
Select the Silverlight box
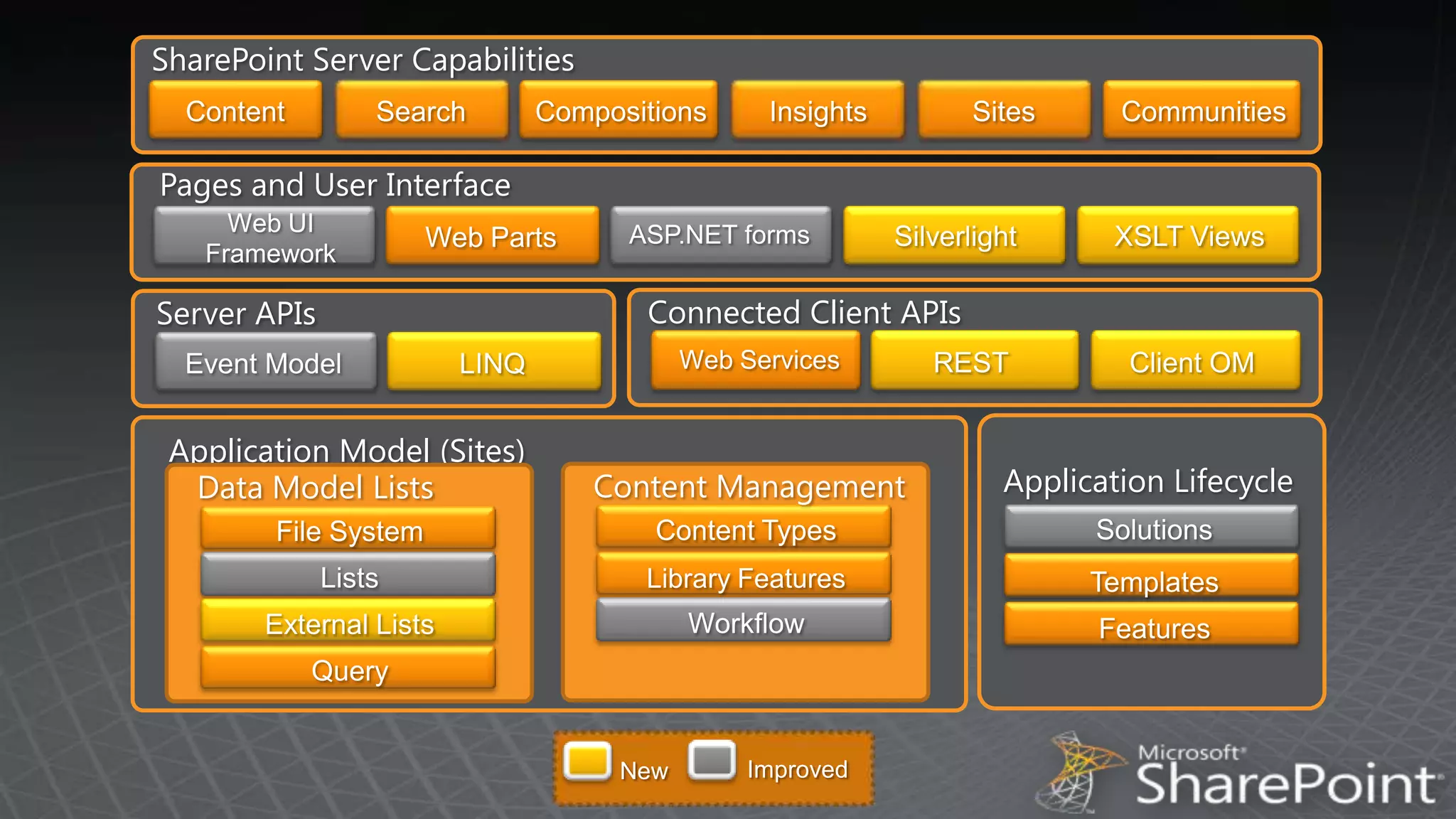coord(954,236)
